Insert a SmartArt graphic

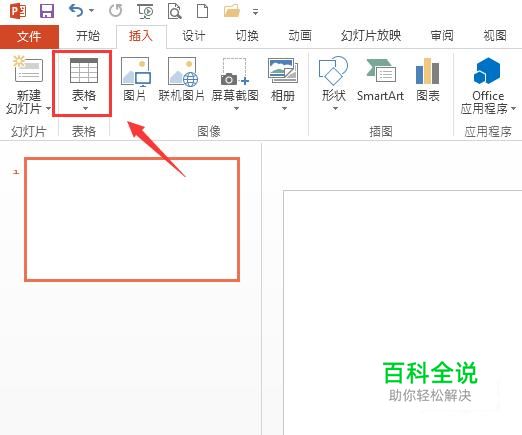click(380, 80)
